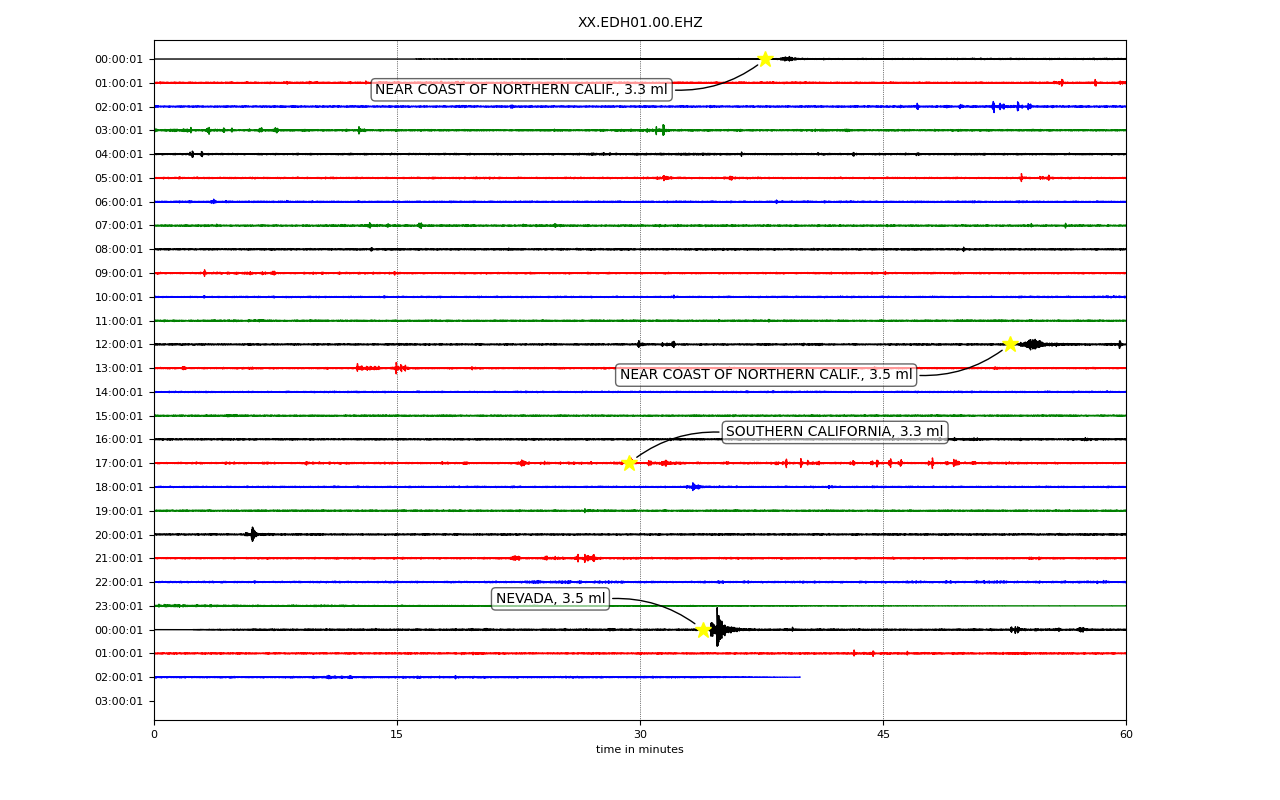The height and width of the screenshot is (800, 1280).
Task: Click the "time in minutes" axis label
Action: tap(640, 750)
